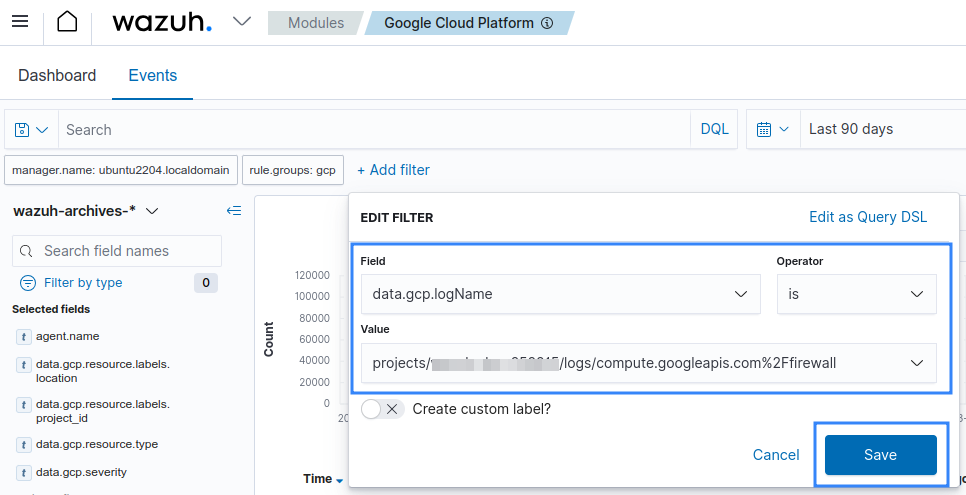Switch the DQL query language option
Image resolution: width=966 pixels, height=495 pixels.
point(715,129)
